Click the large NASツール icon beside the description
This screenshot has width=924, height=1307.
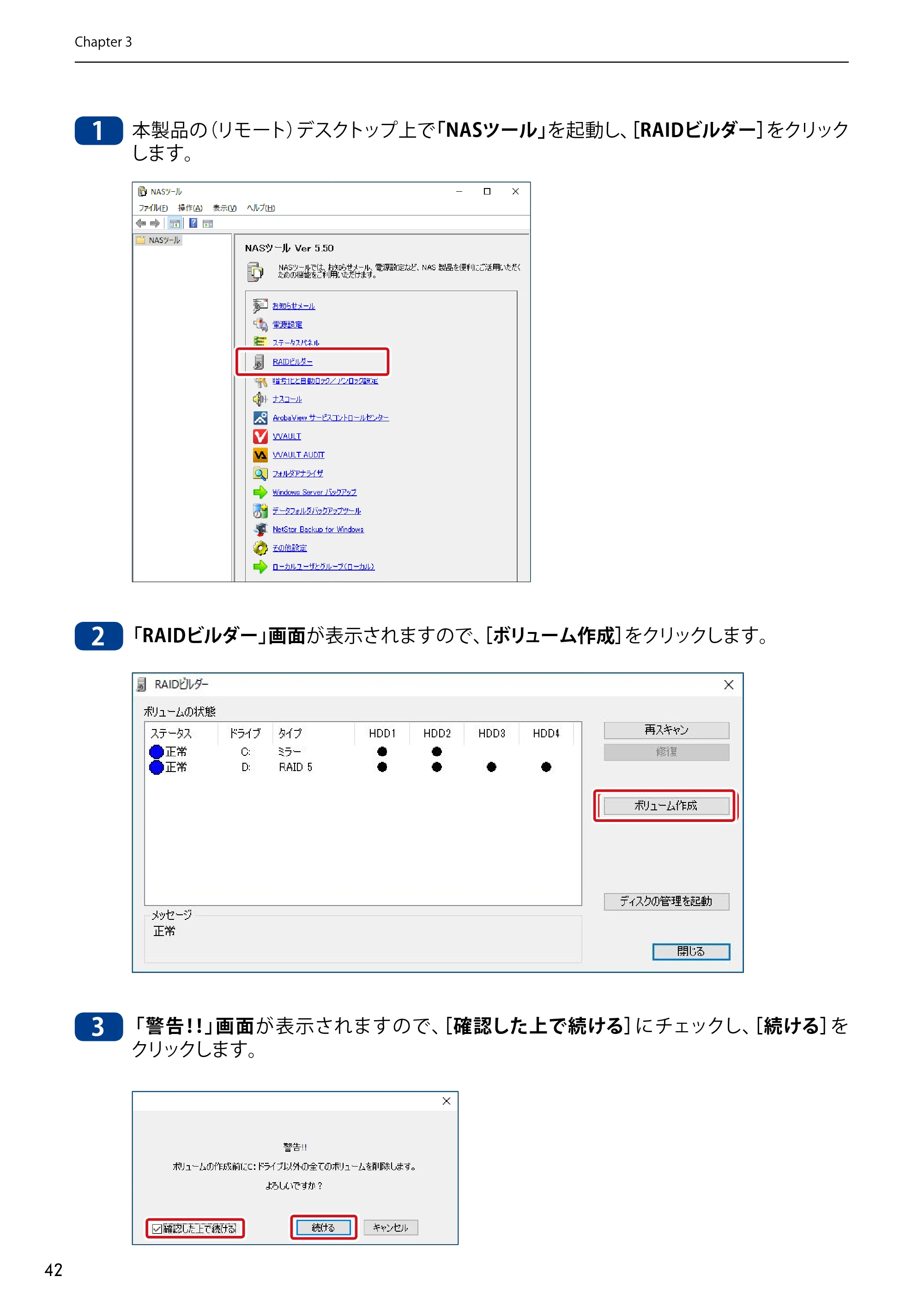(x=255, y=272)
